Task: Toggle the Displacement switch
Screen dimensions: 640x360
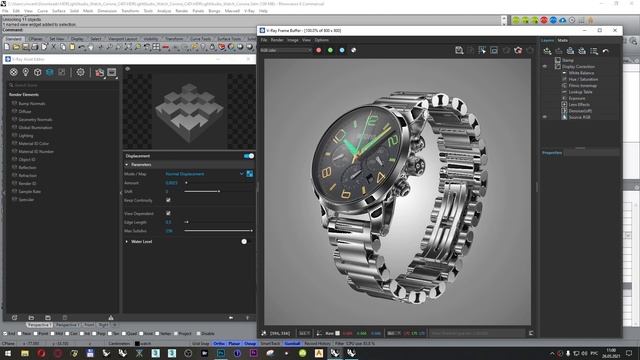Action: (x=249, y=156)
